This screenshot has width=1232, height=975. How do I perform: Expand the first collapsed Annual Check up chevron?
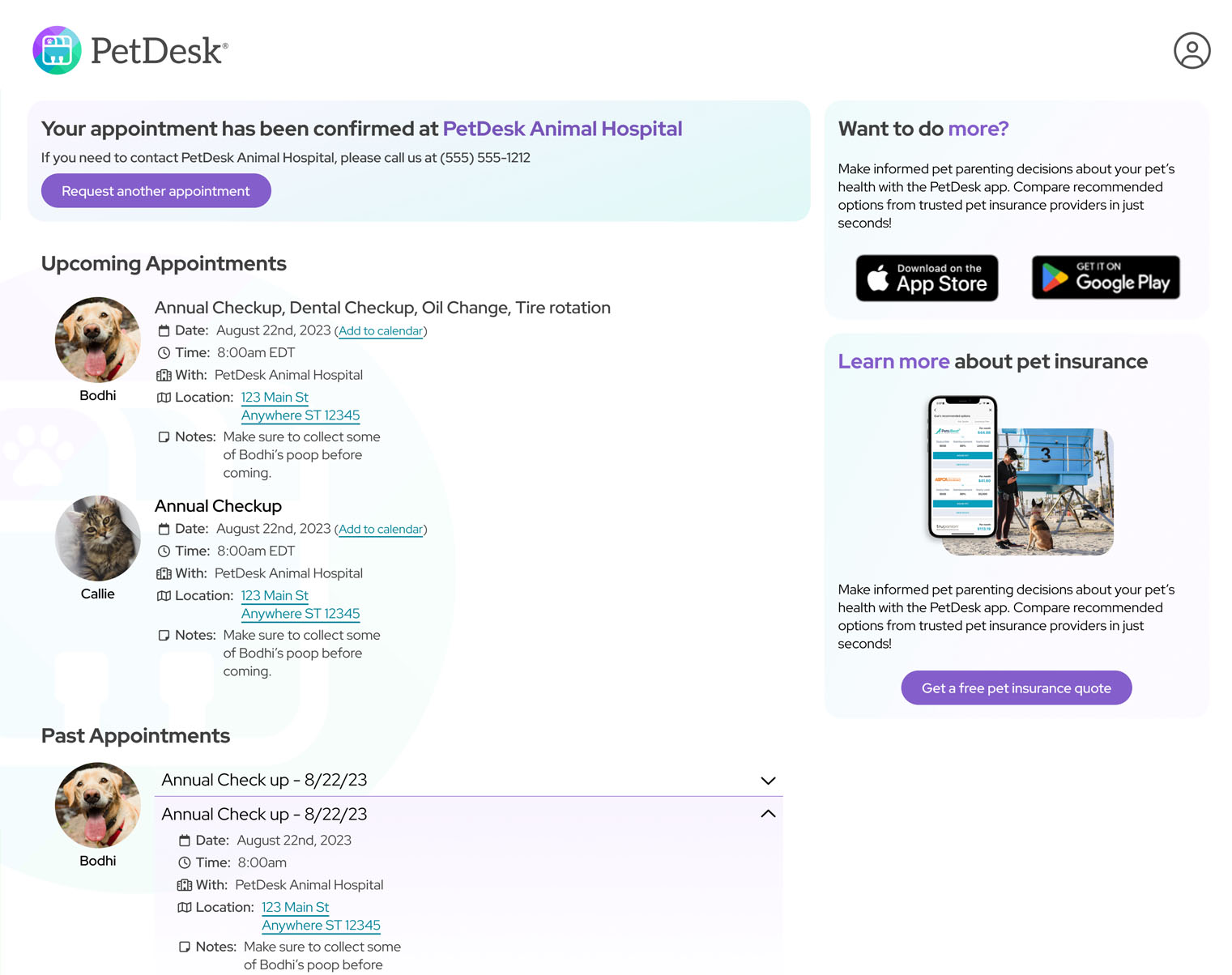(768, 781)
